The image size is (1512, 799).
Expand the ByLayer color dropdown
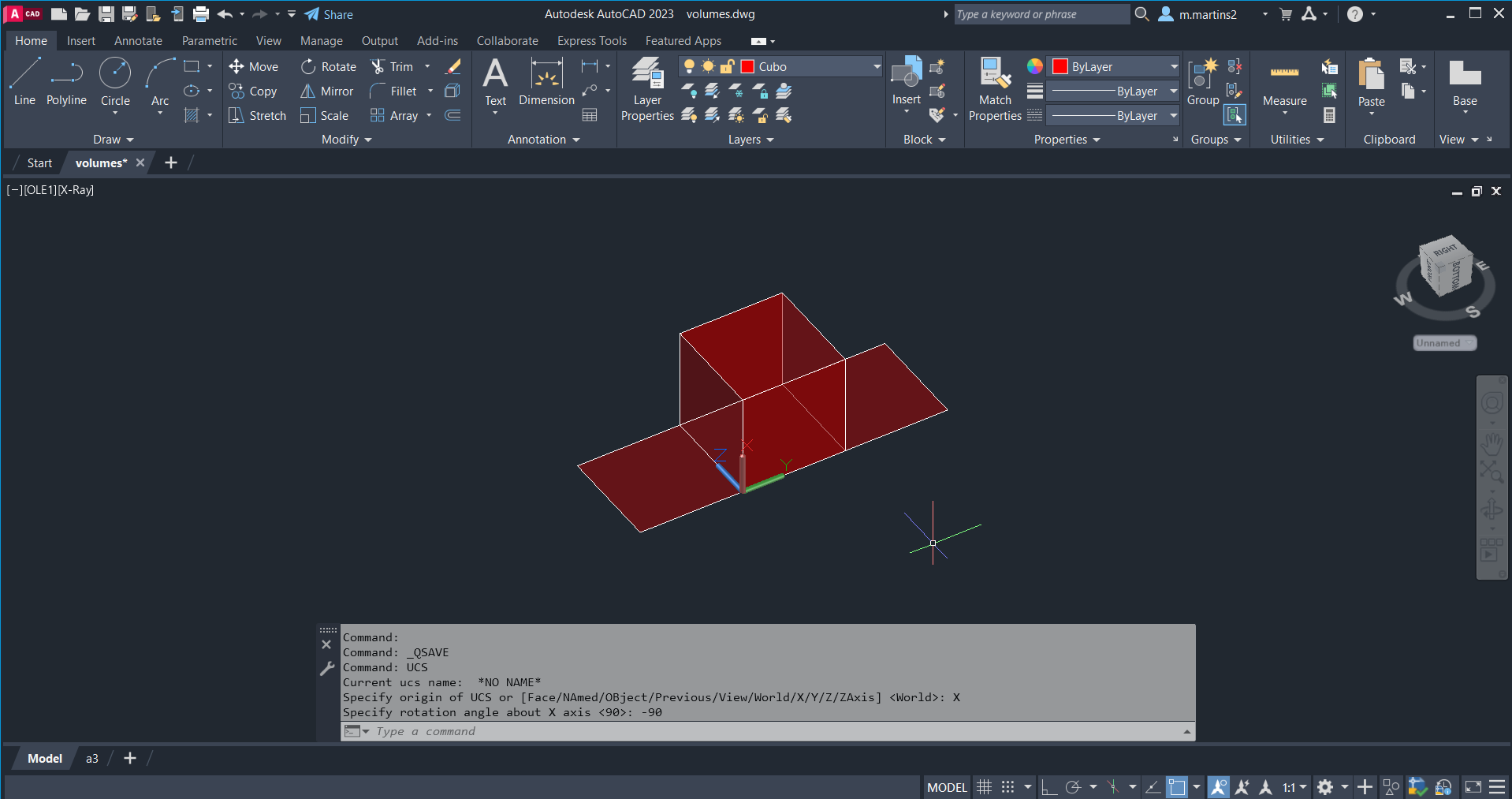pyautogui.click(x=1173, y=67)
